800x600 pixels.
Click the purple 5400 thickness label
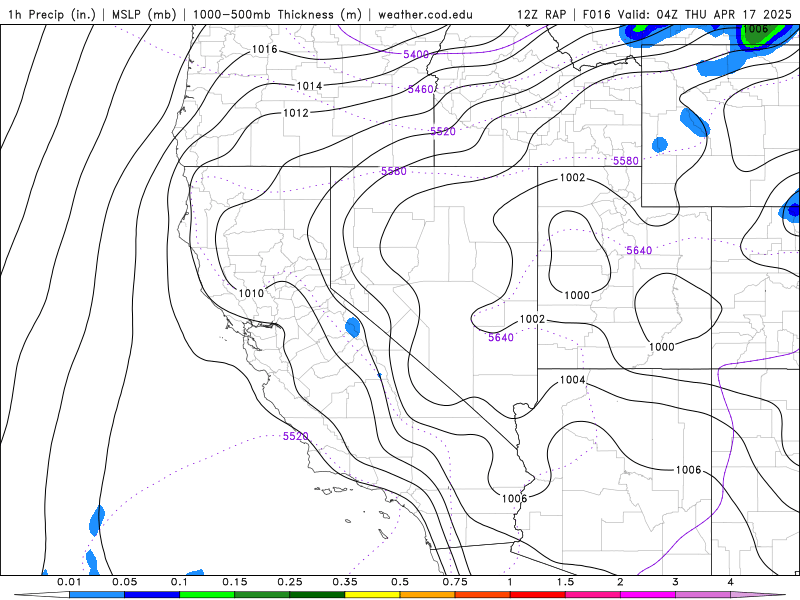[416, 54]
